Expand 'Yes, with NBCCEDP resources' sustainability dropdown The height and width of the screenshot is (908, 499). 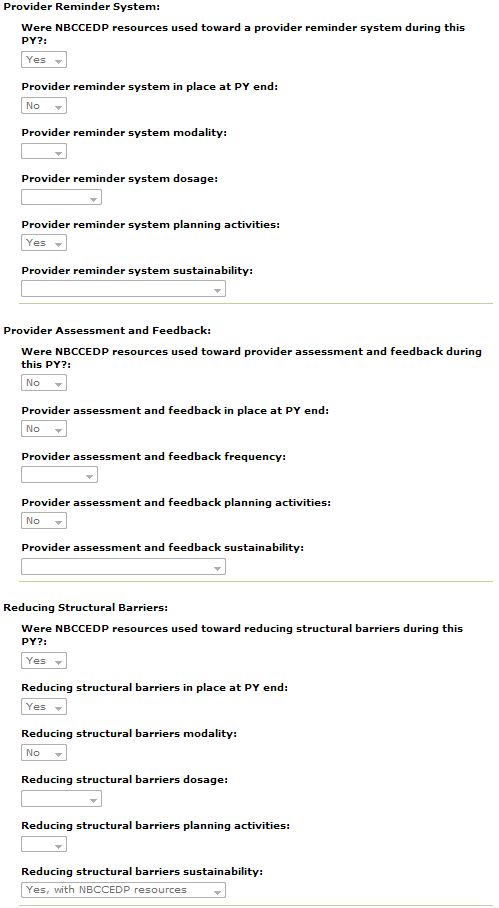pyautogui.click(x=123, y=890)
